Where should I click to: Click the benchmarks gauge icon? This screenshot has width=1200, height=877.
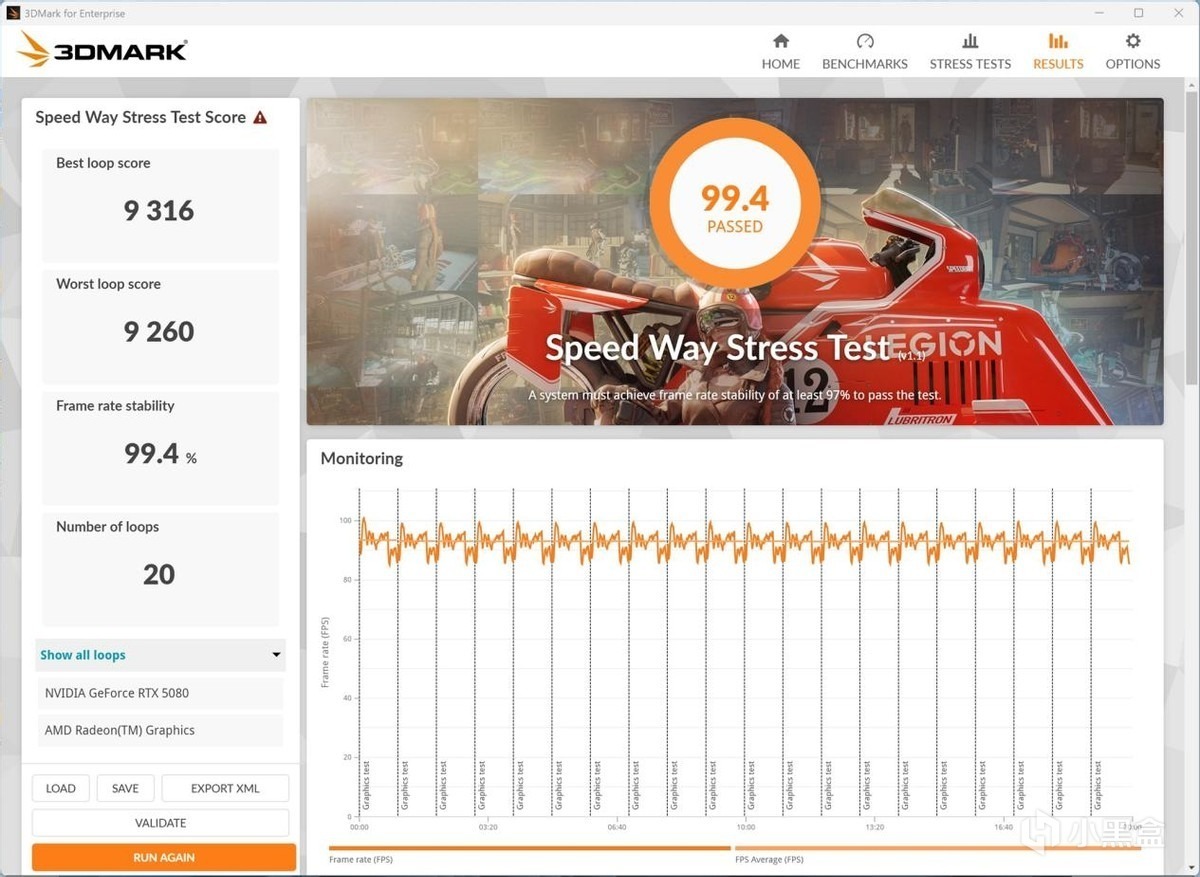click(x=865, y=41)
